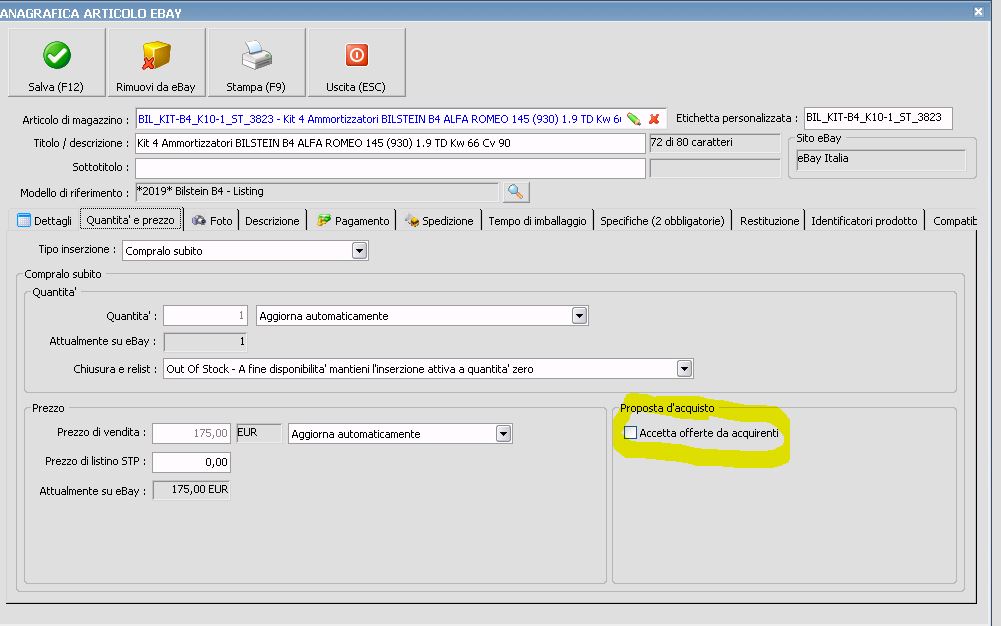Viewport: 1001px width, 626px height.
Task: Click the Articolo di magazzino field text
Action: (379, 119)
